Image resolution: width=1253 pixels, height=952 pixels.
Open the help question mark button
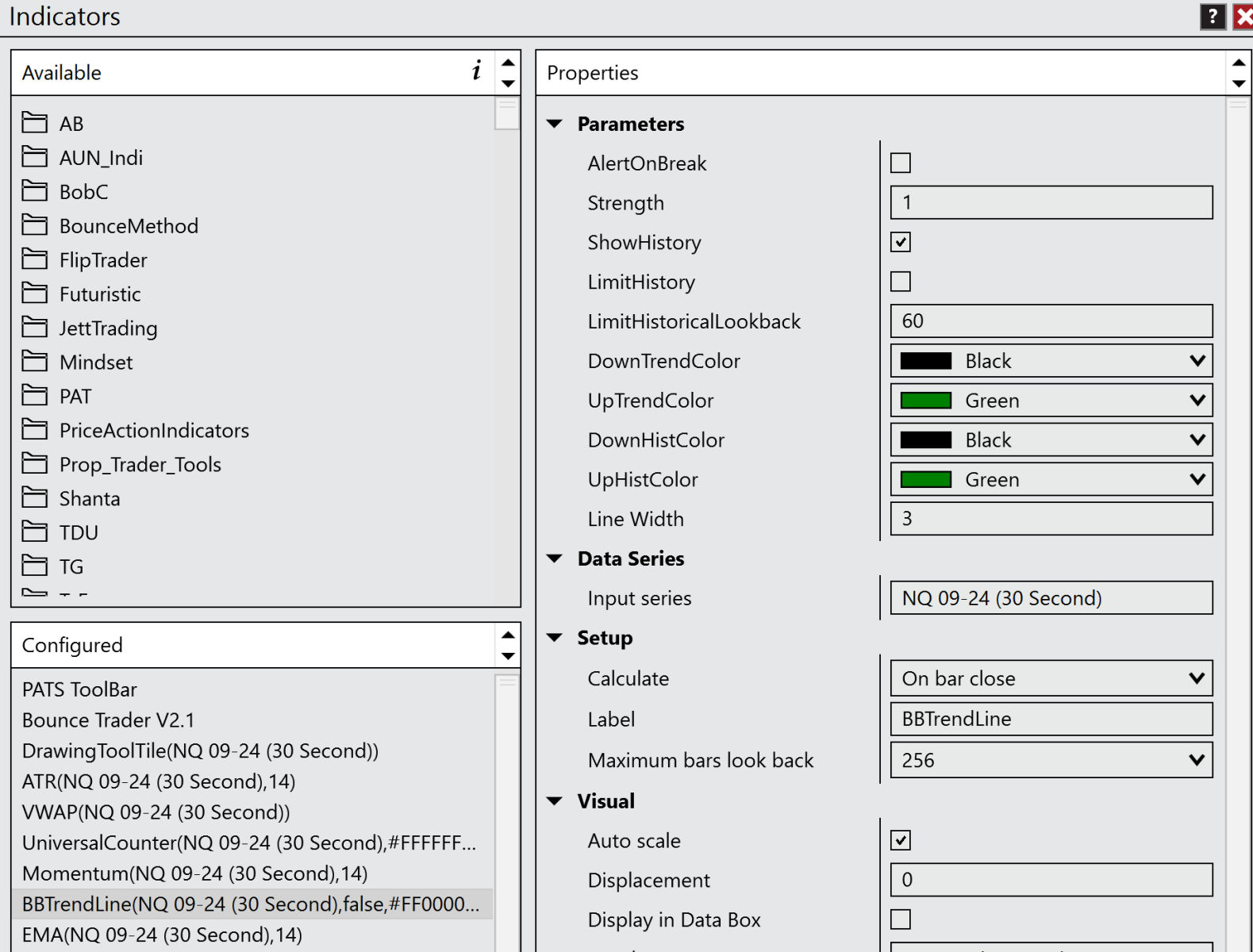(1213, 17)
